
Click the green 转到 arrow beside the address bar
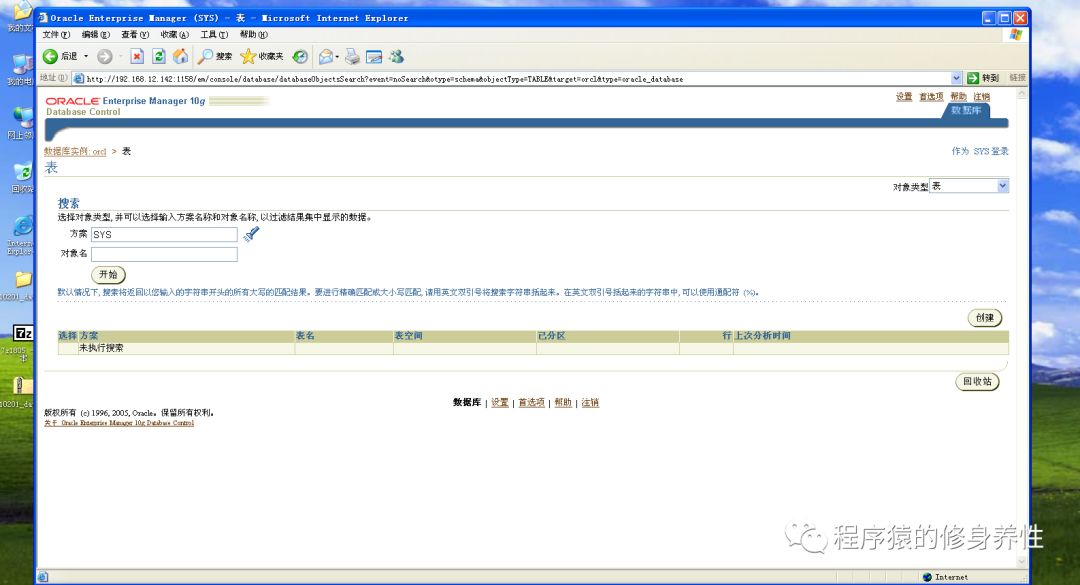[973, 77]
